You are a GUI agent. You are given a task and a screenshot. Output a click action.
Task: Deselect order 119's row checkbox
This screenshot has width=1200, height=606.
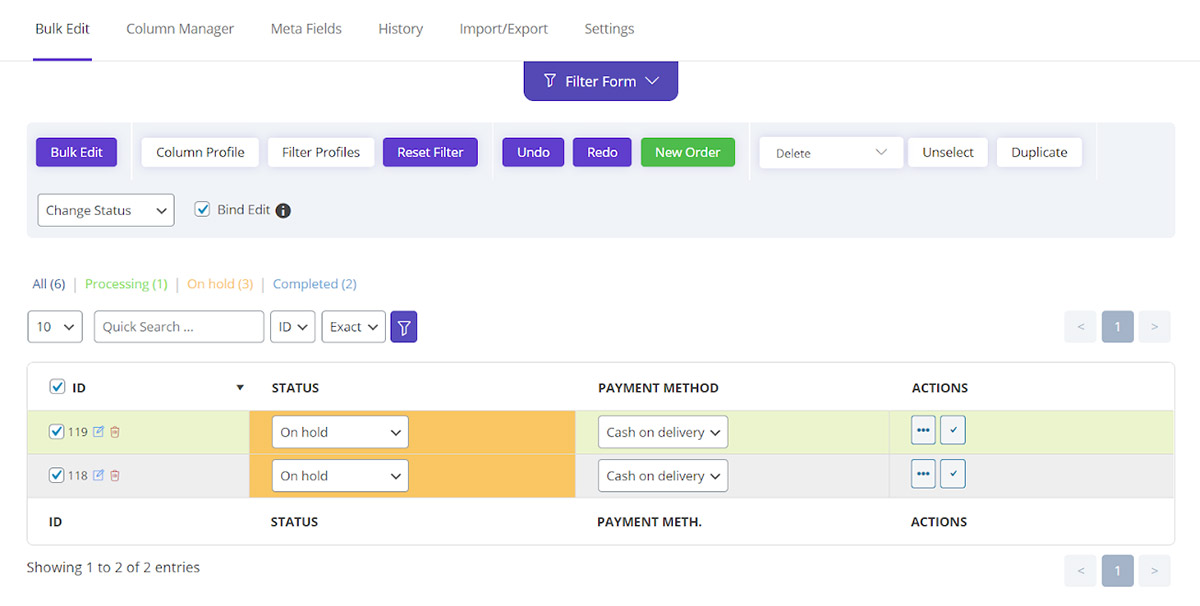(57, 431)
